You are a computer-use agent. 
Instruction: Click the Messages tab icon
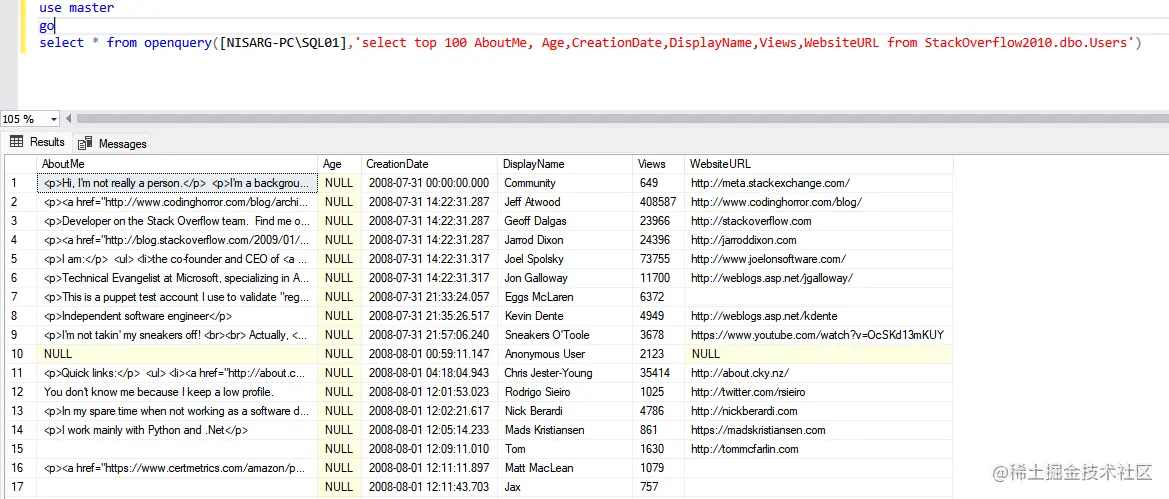click(x=86, y=143)
